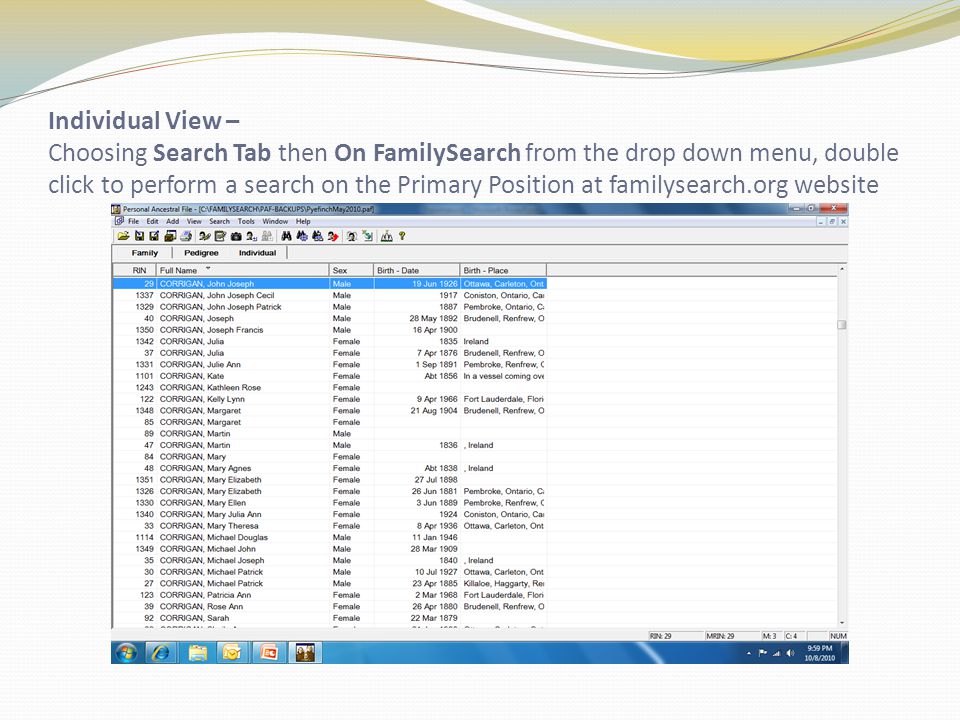The height and width of the screenshot is (720, 960).
Task: Select the row CORRIGAN, John Joseph Patrick
Action: (x=329, y=307)
